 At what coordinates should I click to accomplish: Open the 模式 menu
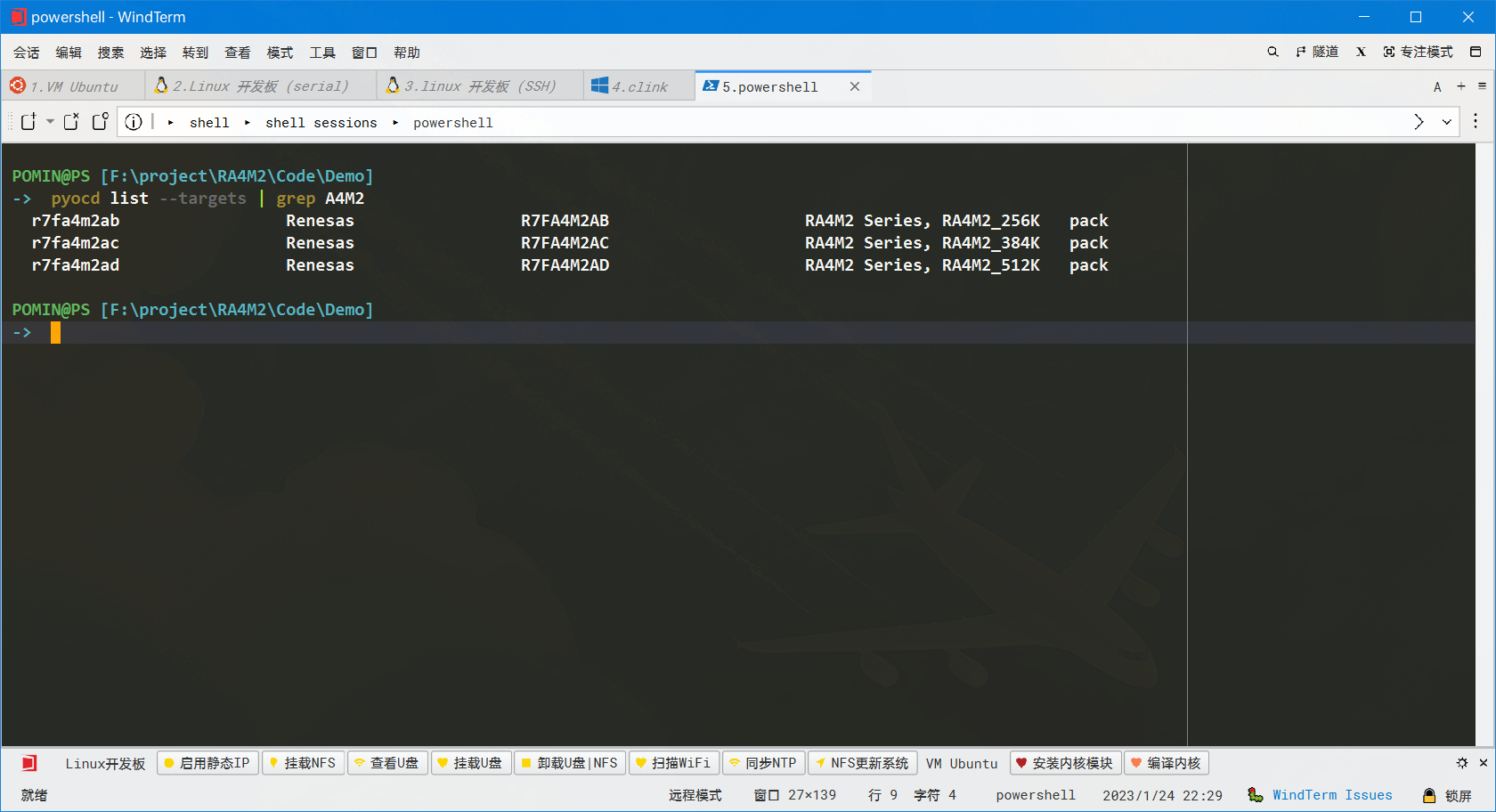(x=280, y=53)
